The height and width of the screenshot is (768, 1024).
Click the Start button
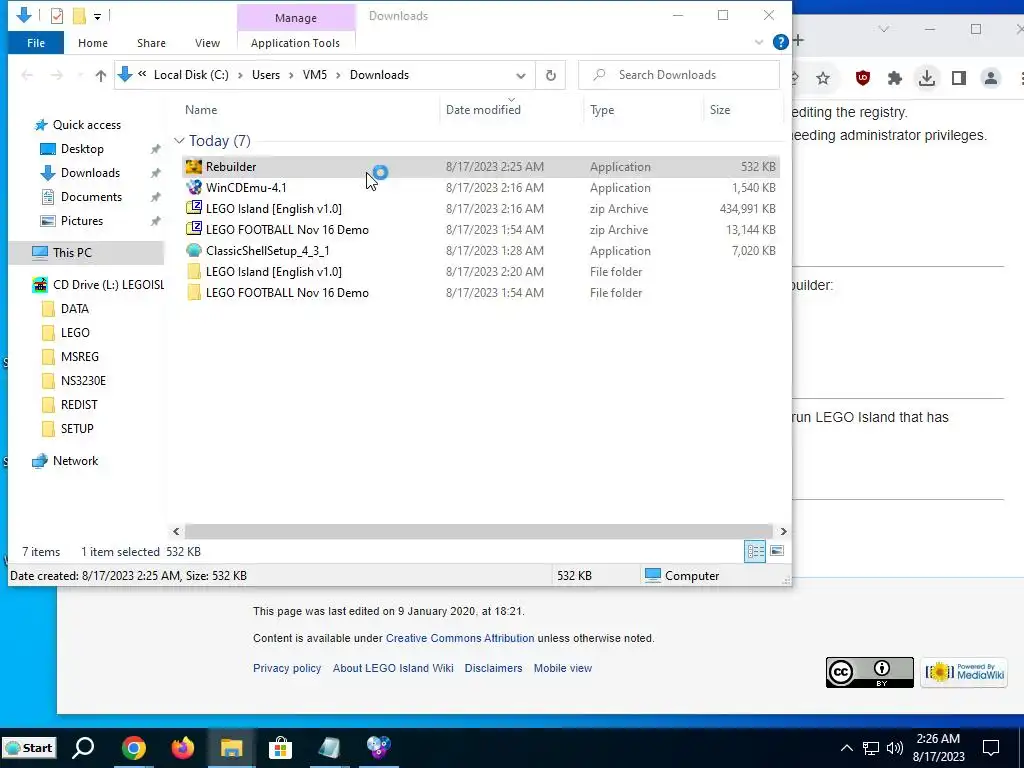[29, 748]
